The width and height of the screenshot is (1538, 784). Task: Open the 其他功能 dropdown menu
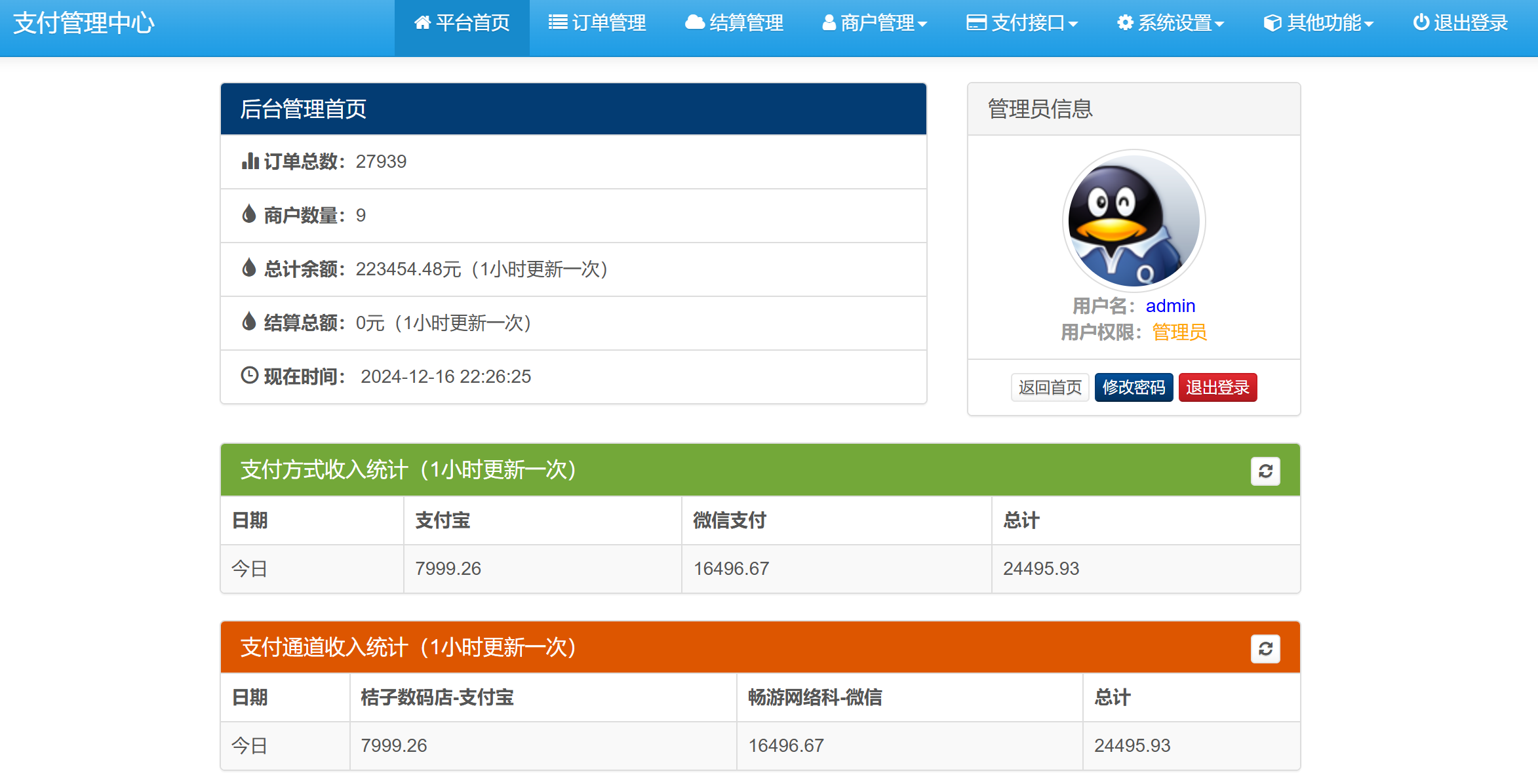point(1318,24)
